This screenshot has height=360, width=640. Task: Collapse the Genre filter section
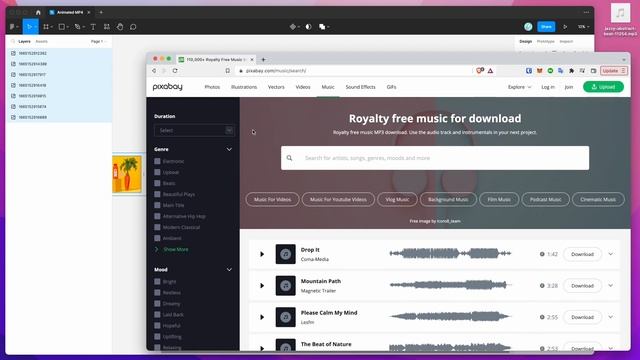click(x=229, y=149)
